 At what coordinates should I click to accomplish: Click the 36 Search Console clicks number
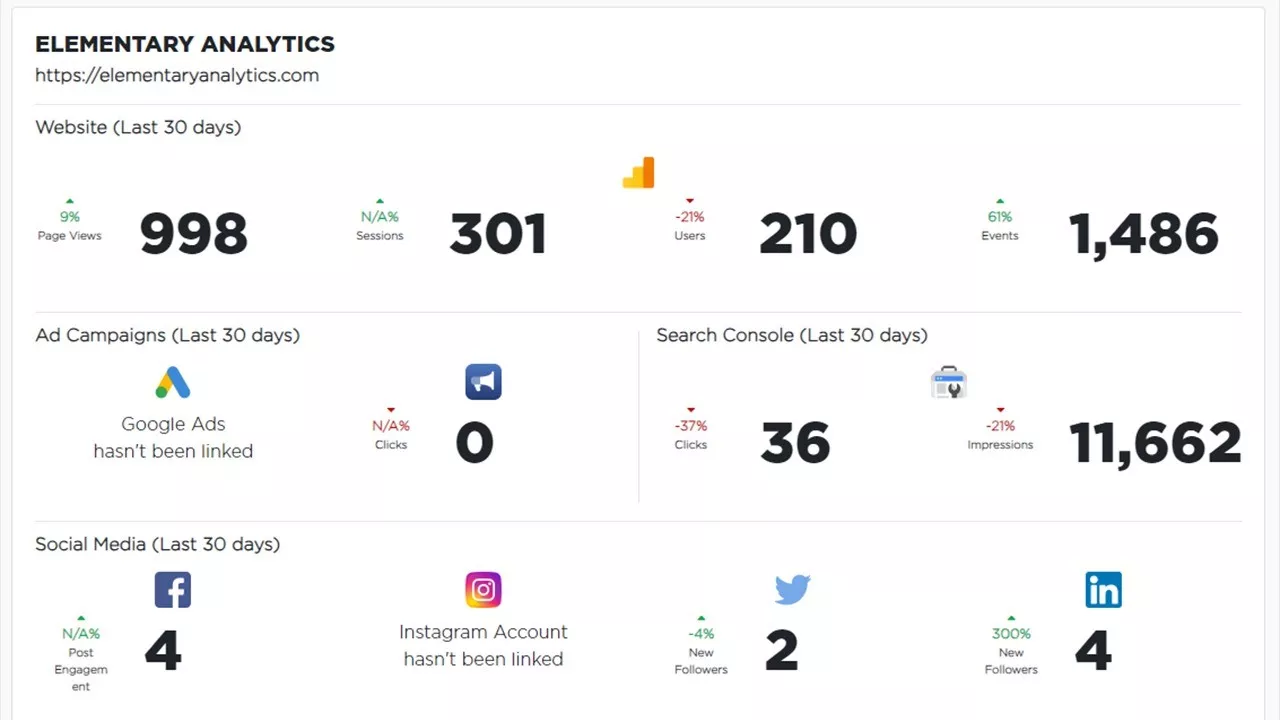pyautogui.click(x=795, y=443)
